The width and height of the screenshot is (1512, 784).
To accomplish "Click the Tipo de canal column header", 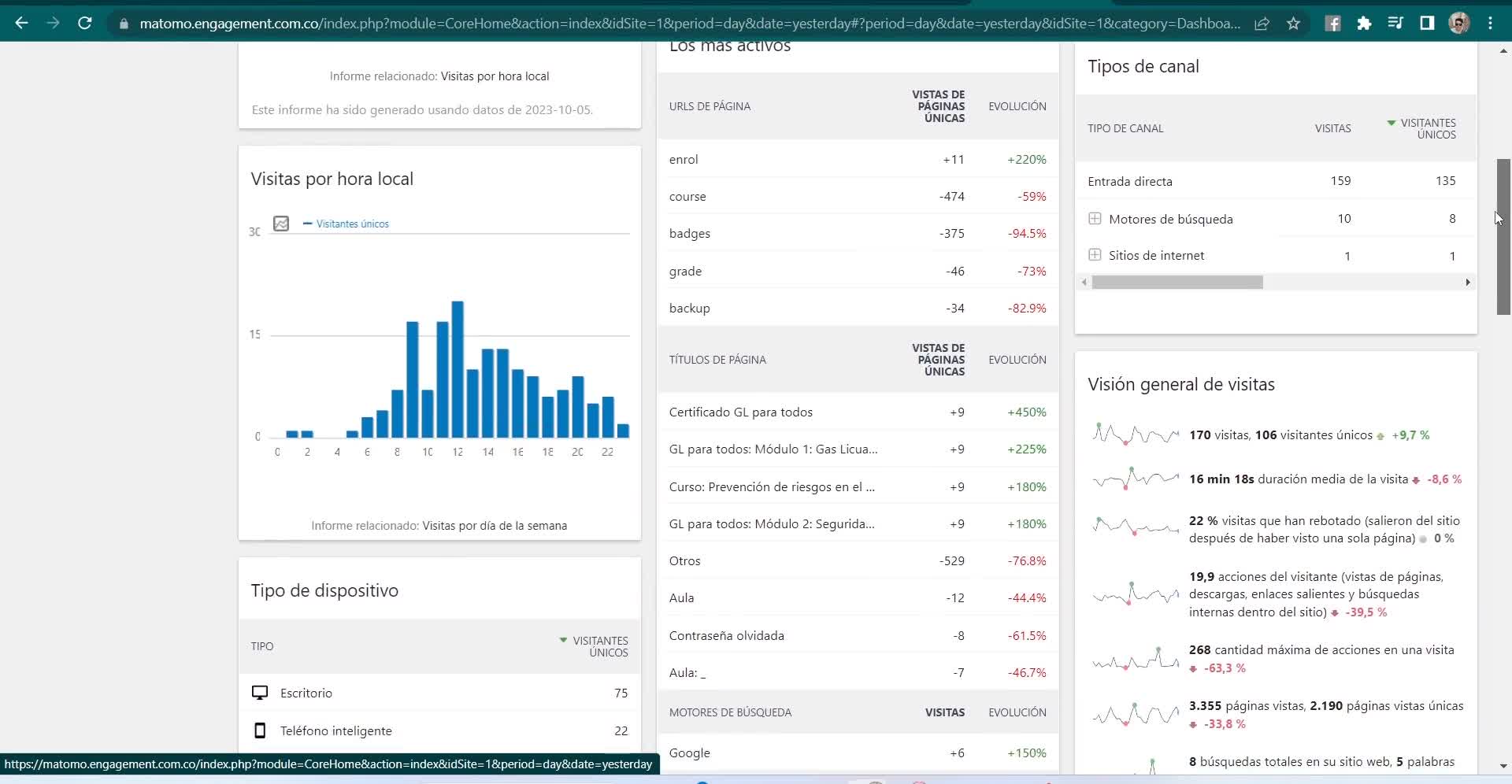I will (1125, 128).
